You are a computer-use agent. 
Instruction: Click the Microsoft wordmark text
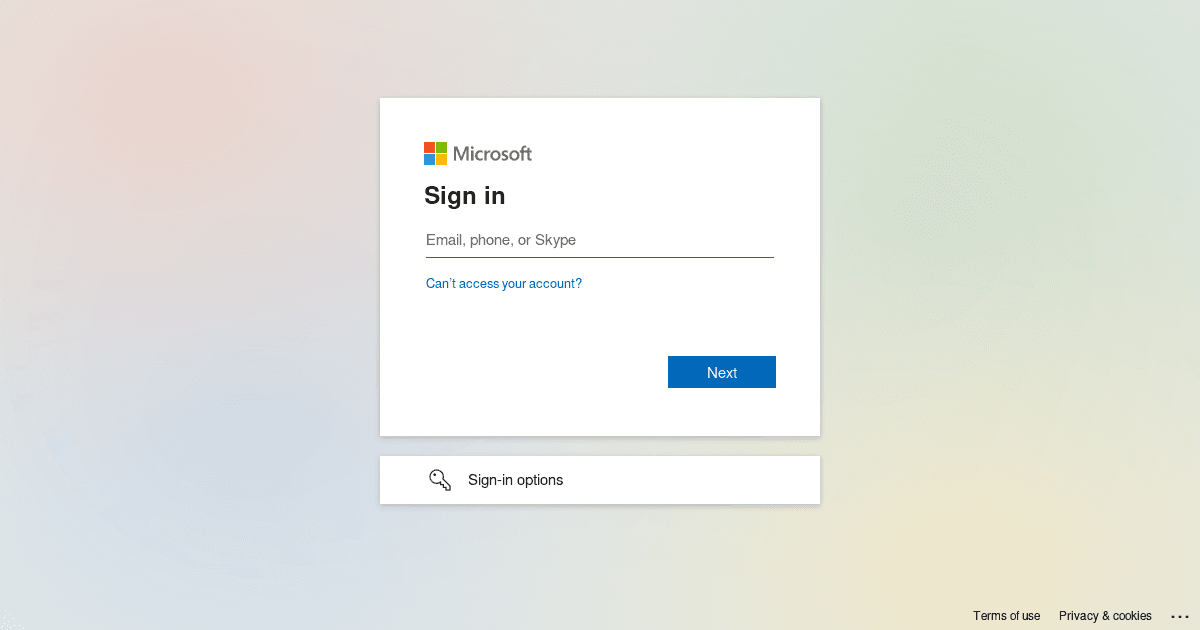(x=492, y=153)
